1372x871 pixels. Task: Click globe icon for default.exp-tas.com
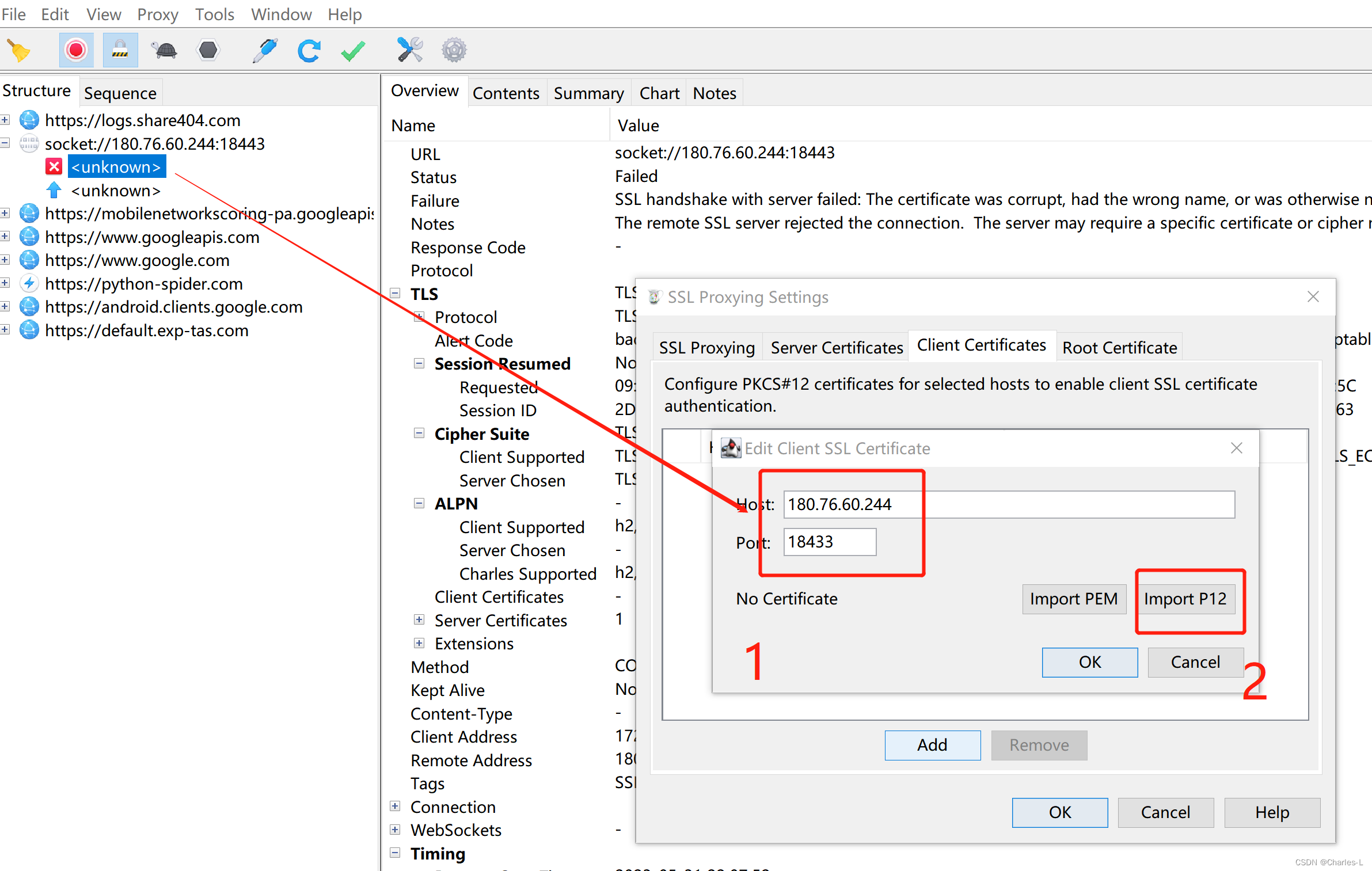(x=29, y=330)
